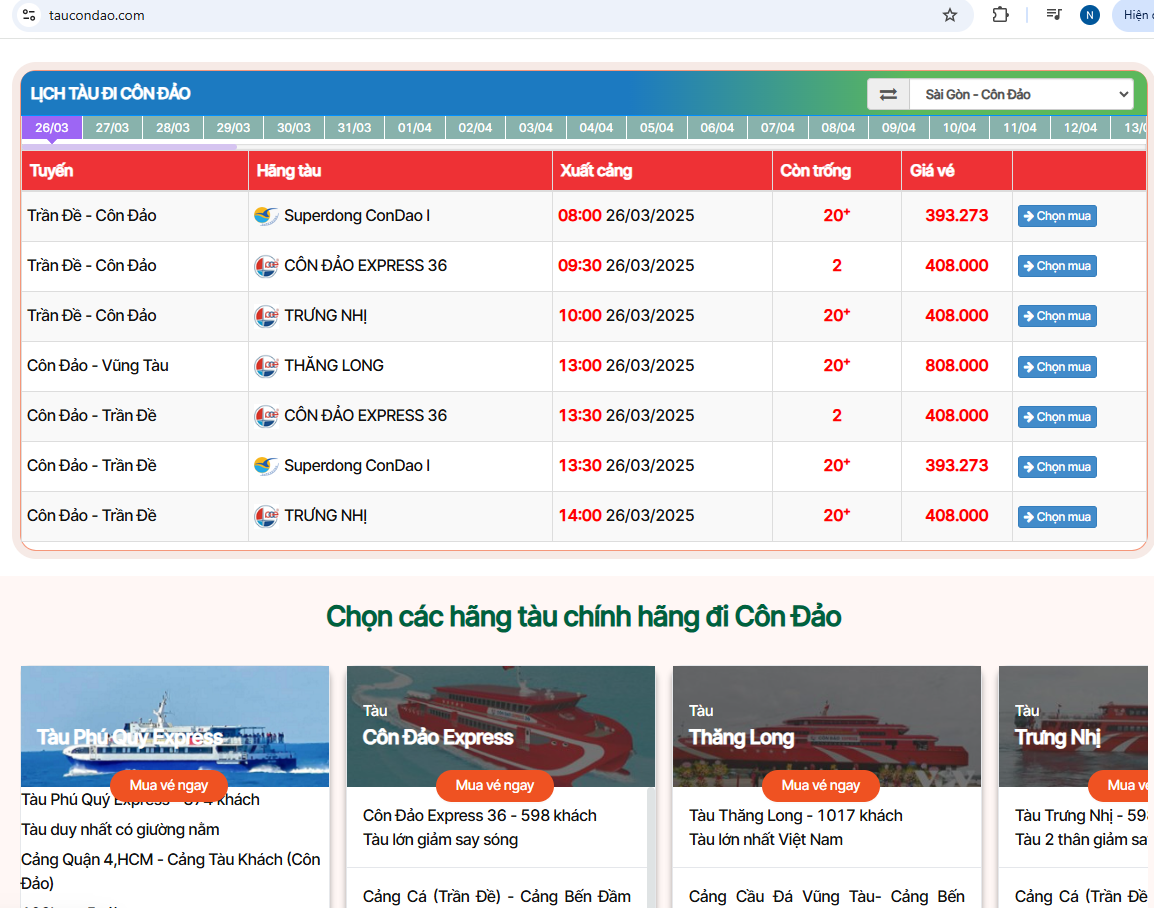View site information icon beside taucondao.com
The height and width of the screenshot is (908, 1154).
29,15
